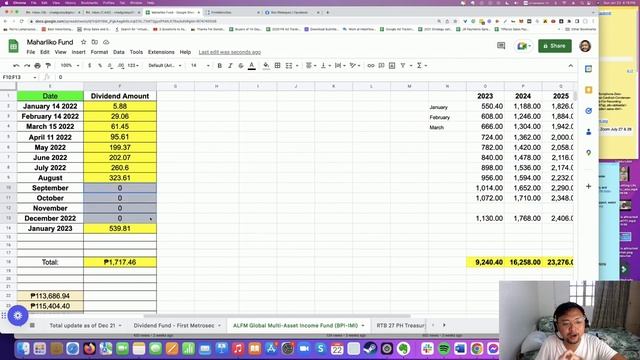Click the Print icon in the toolbar
Image resolution: width=640 pixels, height=360 pixels.
point(38,66)
